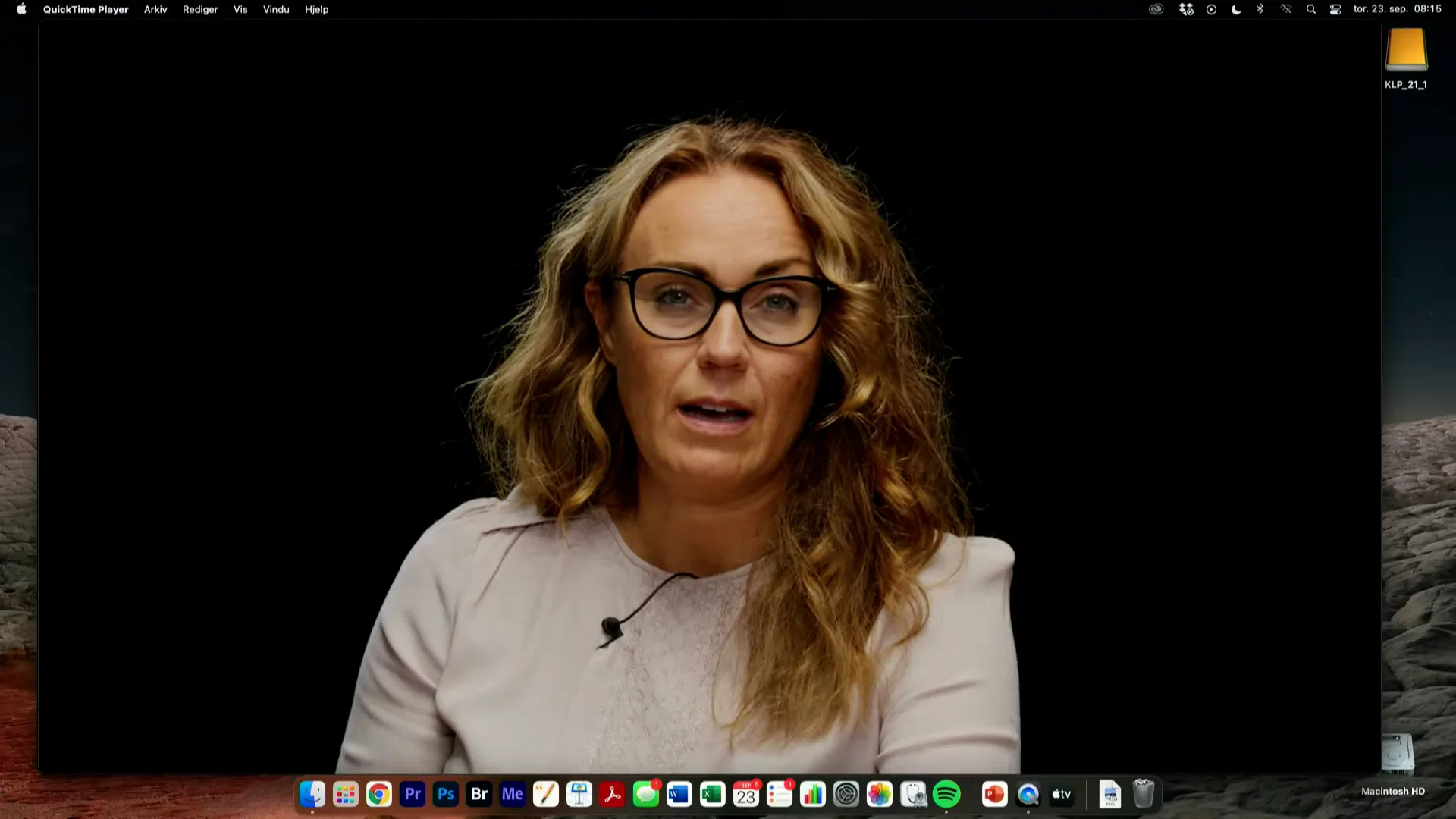
Task: Open Numbers from the Dock
Action: click(x=813, y=794)
